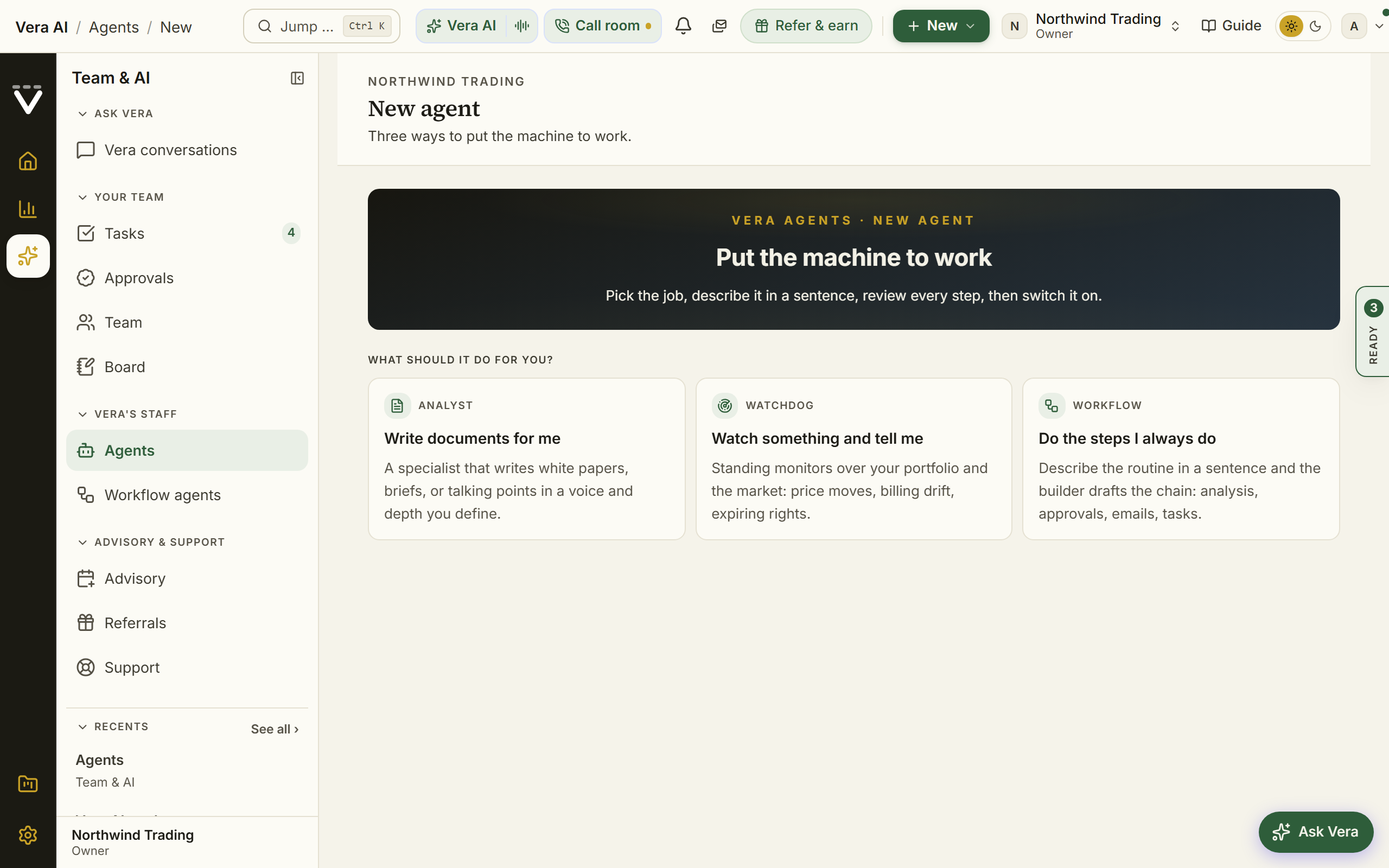Click the Jump search field

tap(321, 26)
